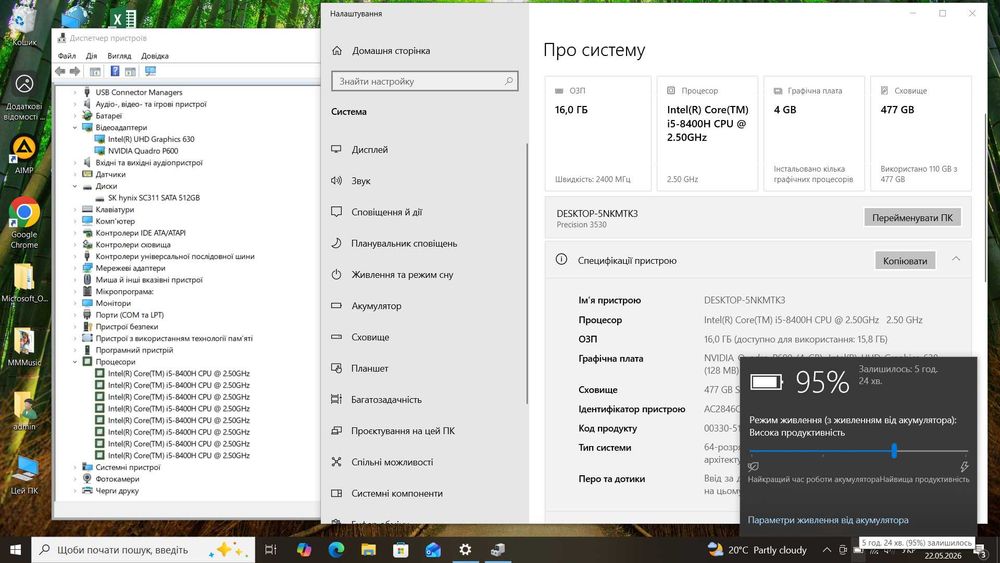Click the show/hide console tree icon in Device Manager
Screen dimensions: 1000x563
tap(95, 71)
